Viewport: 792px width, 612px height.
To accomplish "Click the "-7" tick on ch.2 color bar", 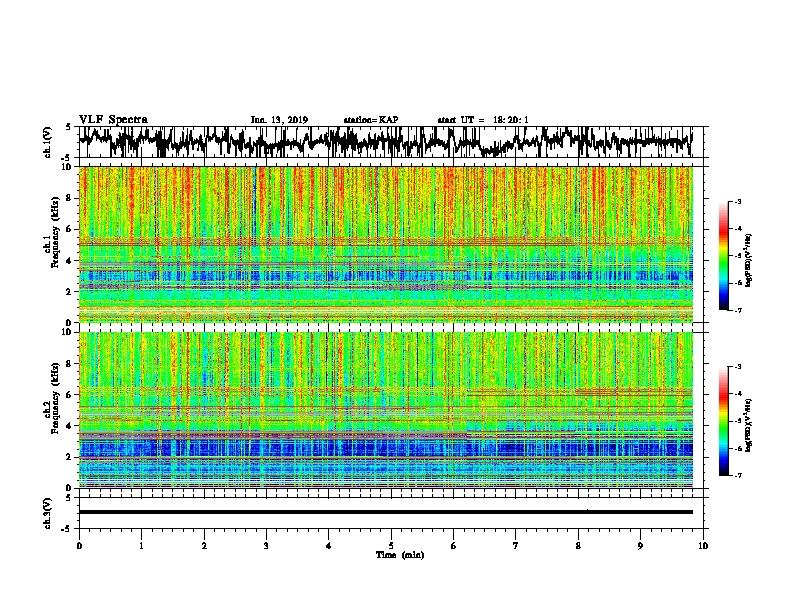I will point(738,475).
